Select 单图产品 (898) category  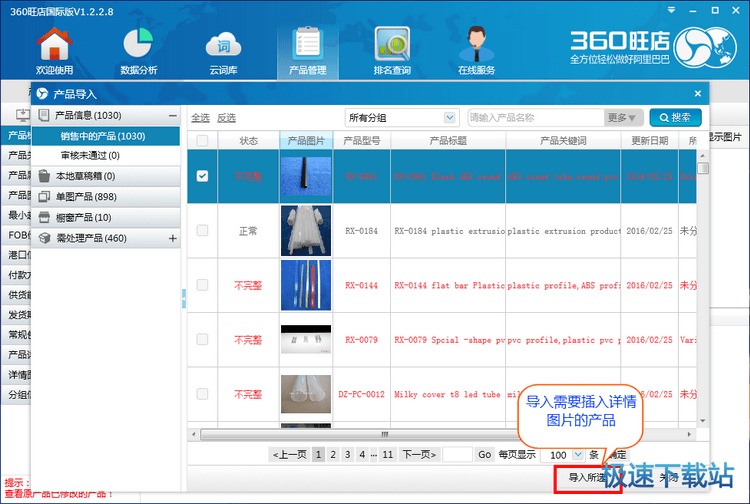(106, 197)
